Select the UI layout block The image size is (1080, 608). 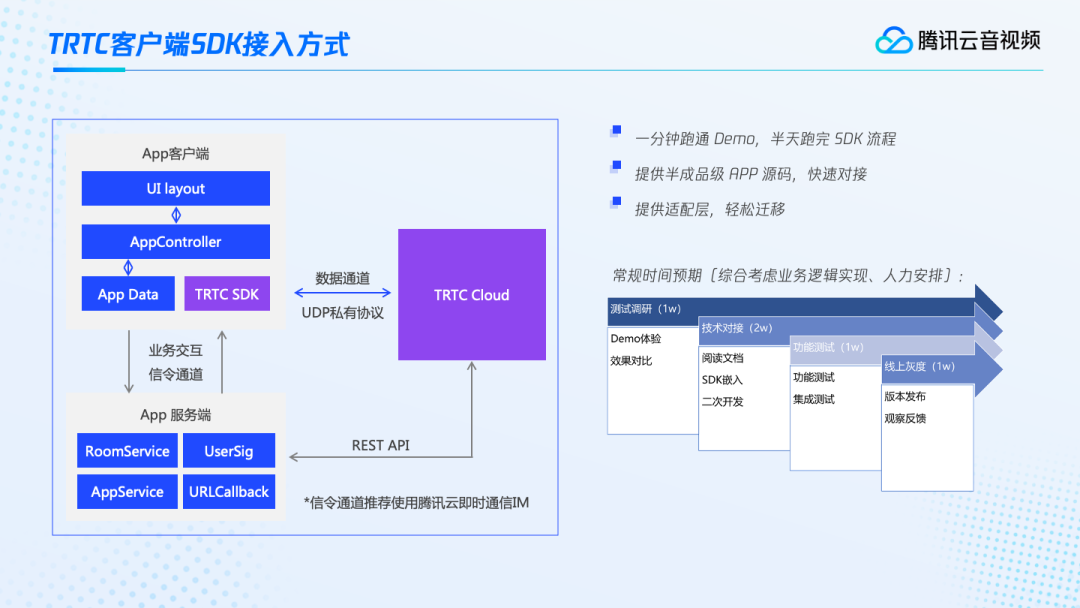coord(176,188)
